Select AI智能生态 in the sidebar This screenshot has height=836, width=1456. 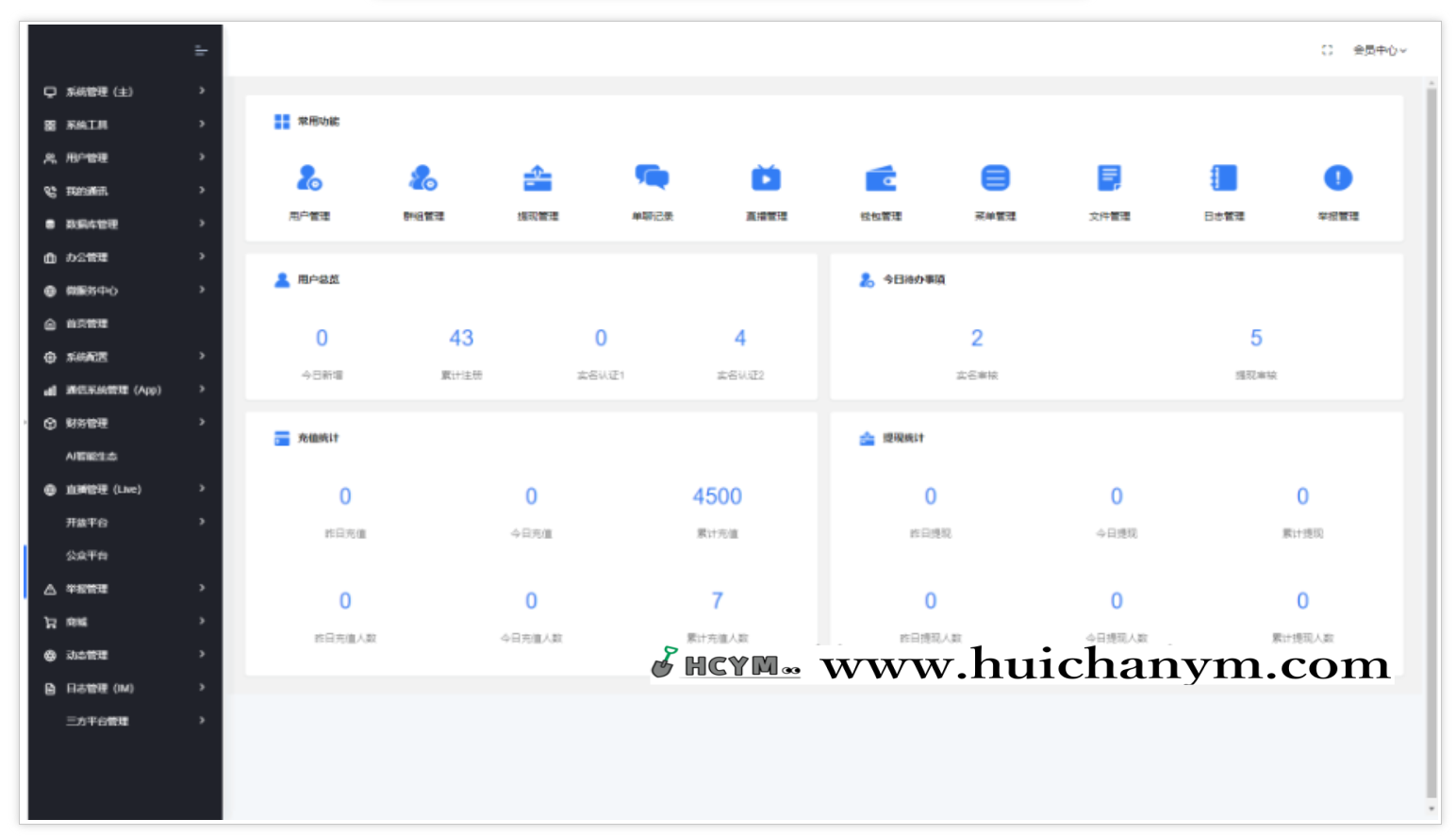[91, 456]
